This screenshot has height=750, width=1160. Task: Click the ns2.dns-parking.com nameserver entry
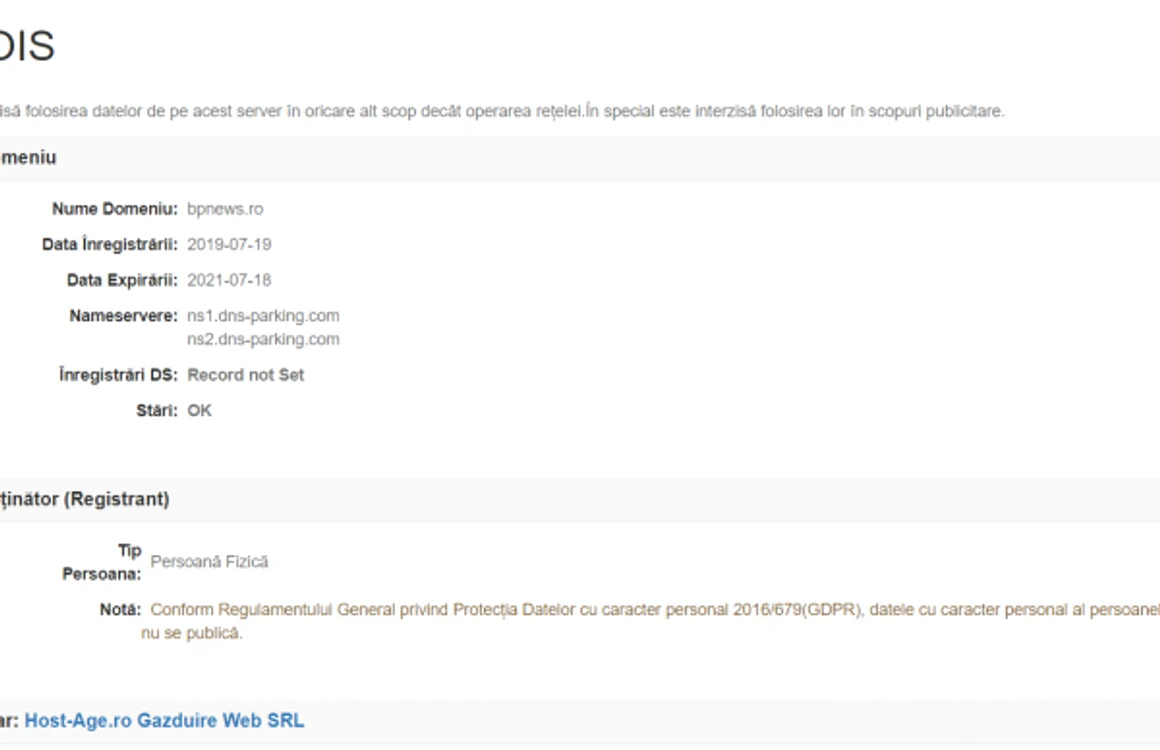click(x=263, y=339)
